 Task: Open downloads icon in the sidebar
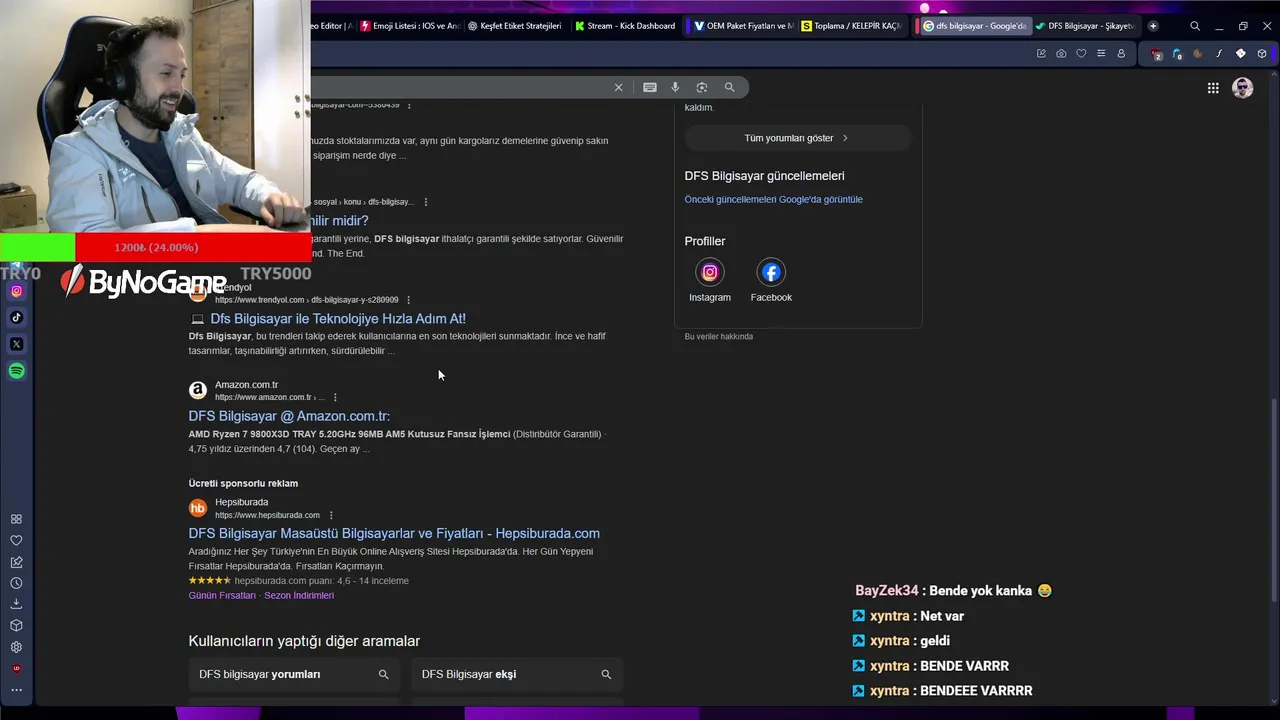(16, 604)
